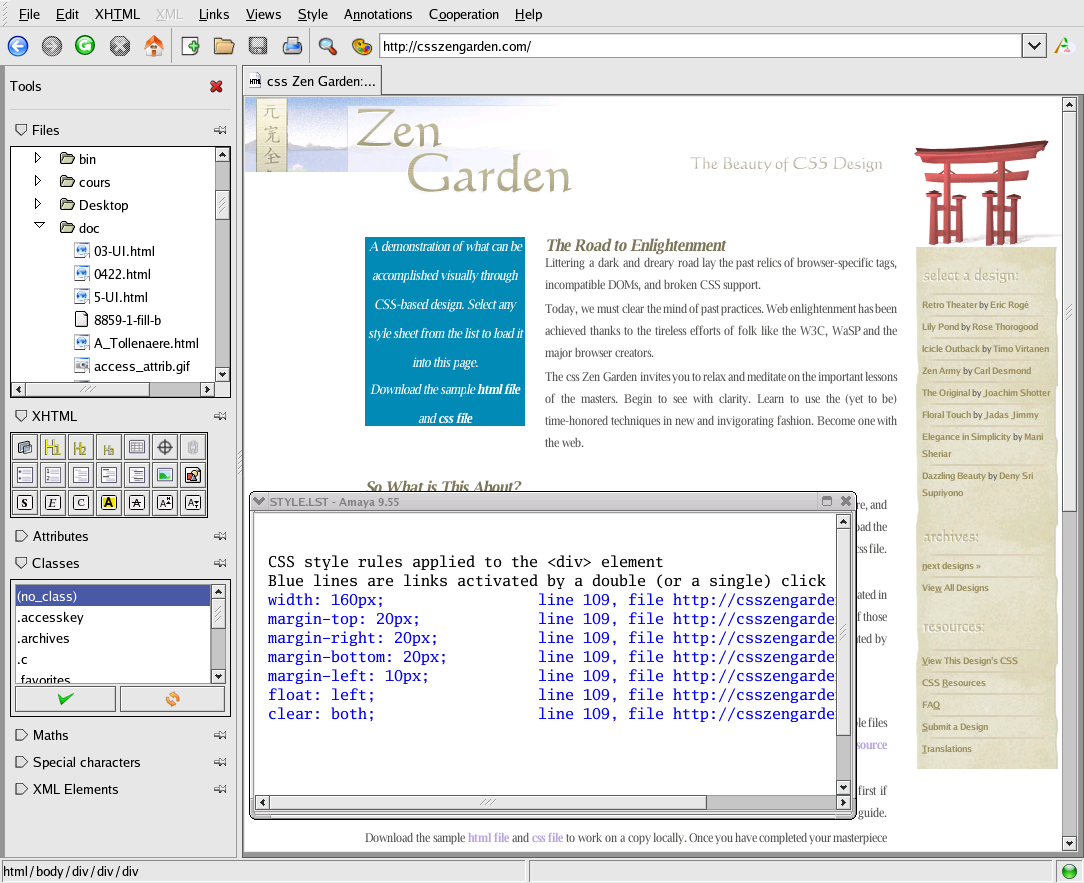
Task: Insert an H3 heading
Action: tap(109, 447)
